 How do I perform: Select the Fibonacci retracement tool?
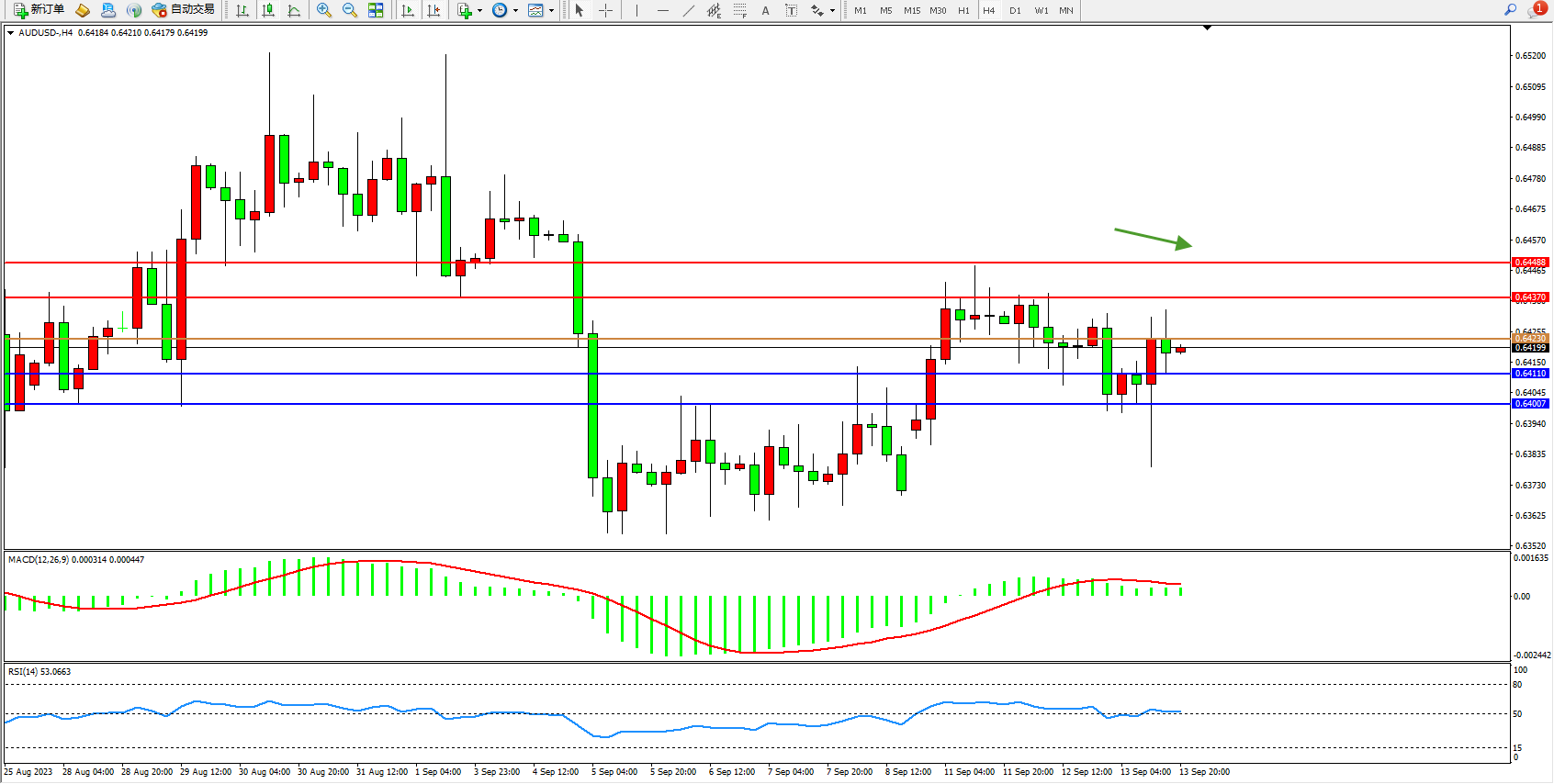[x=739, y=10]
